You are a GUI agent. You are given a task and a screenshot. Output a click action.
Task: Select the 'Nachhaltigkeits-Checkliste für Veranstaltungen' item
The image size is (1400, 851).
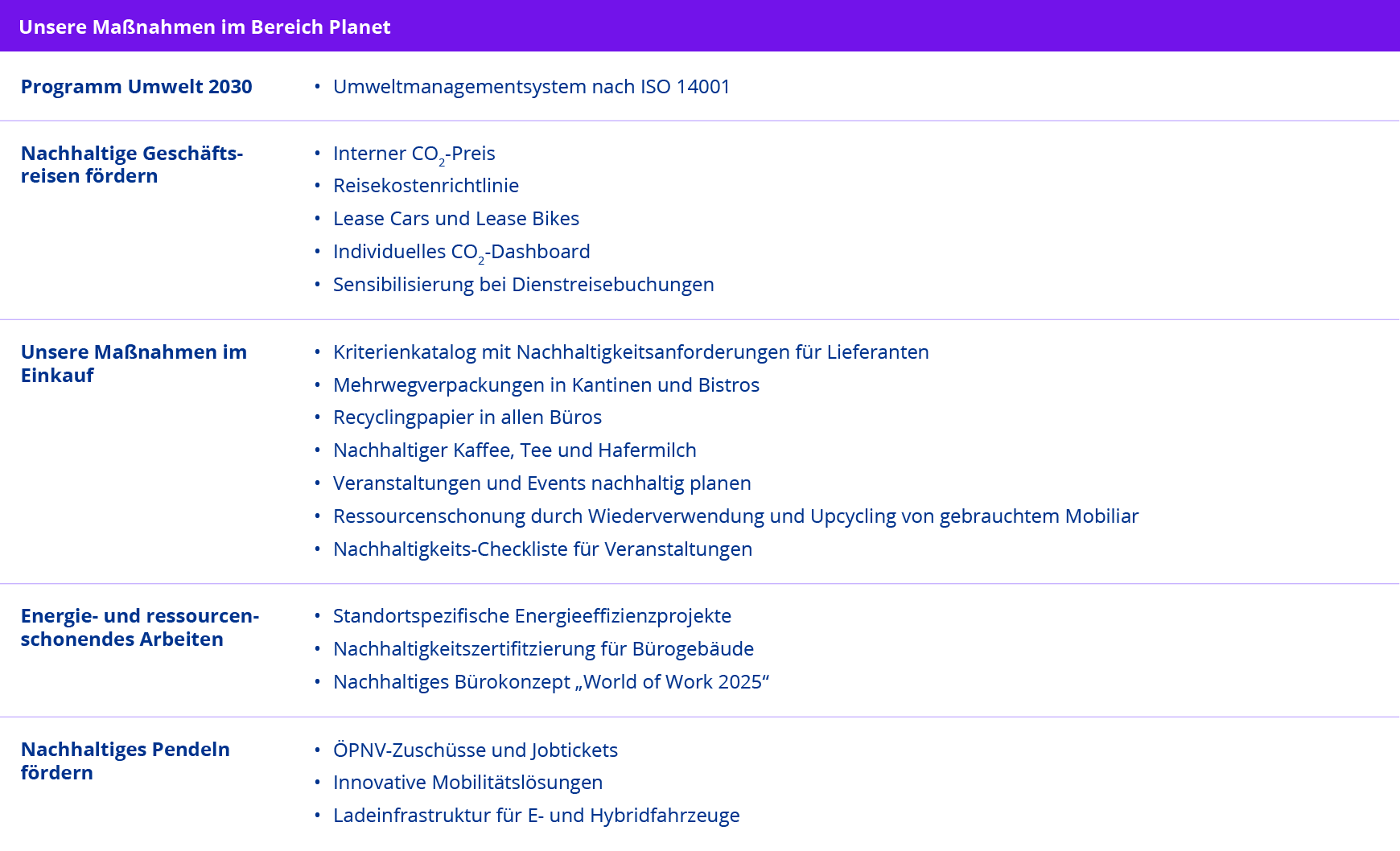pos(542,549)
